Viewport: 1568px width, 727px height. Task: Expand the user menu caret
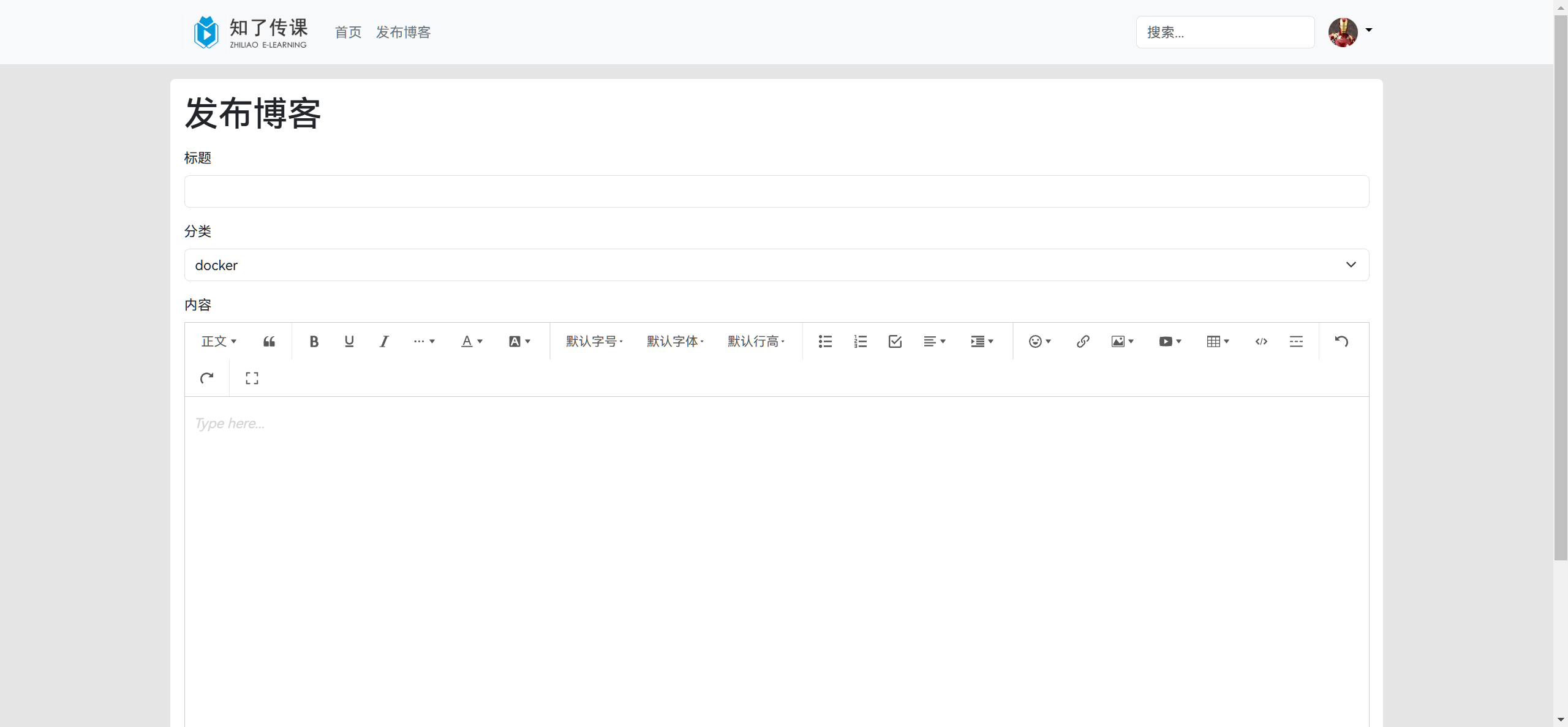(x=1369, y=29)
